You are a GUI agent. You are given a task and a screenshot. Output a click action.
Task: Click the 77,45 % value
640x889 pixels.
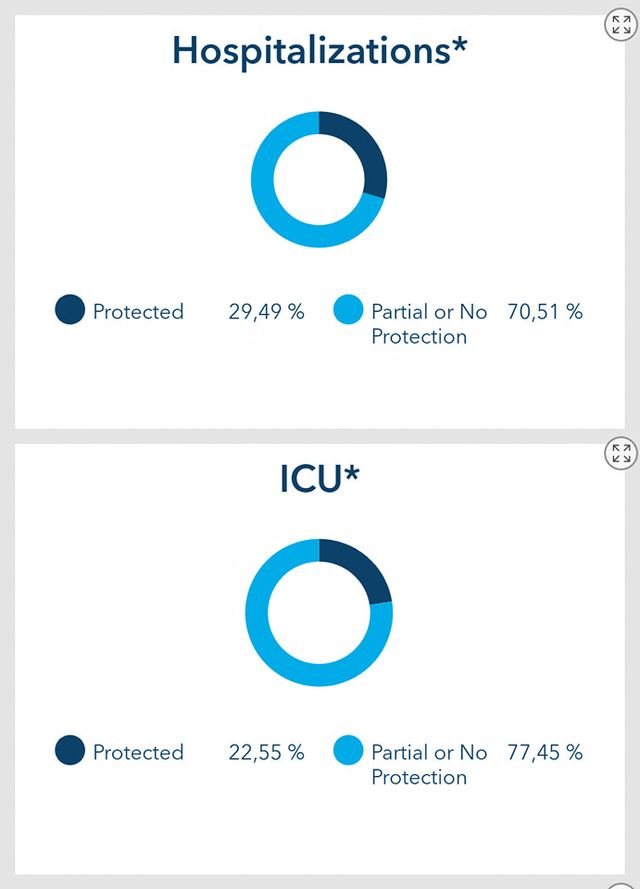[x=545, y=752]
